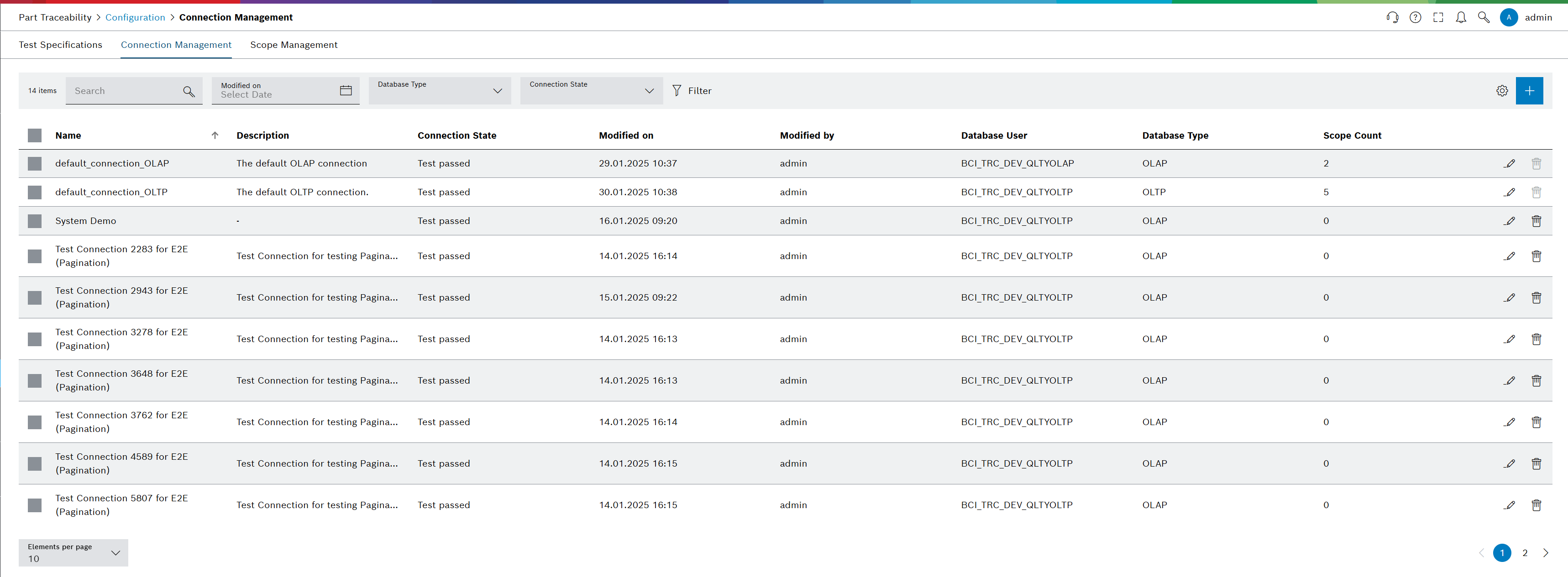Delete Test Connection 2283 row
1568x577 pixels.
pos(1536,256)
